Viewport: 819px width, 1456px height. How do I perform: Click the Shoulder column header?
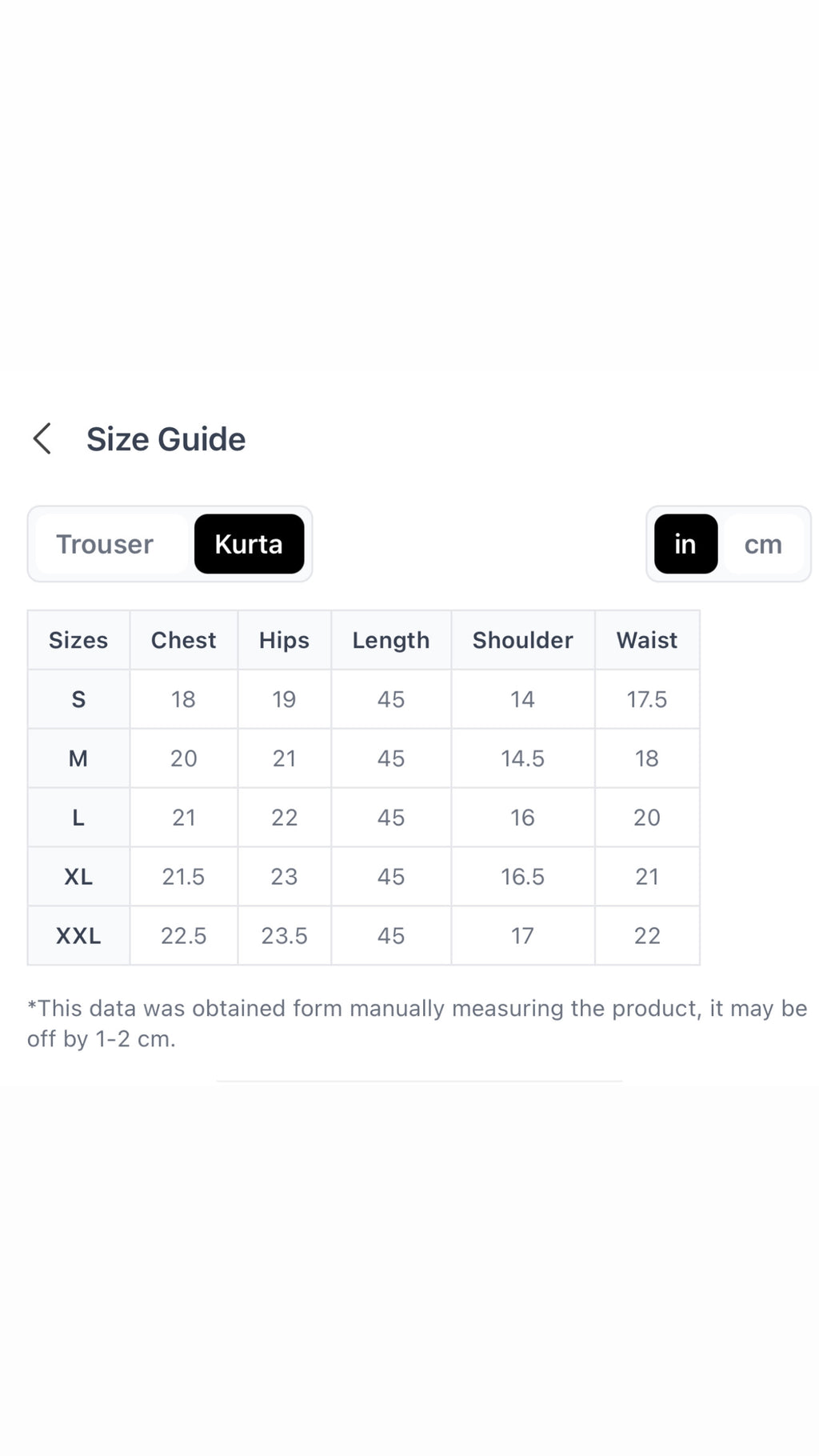pos(523,640)
